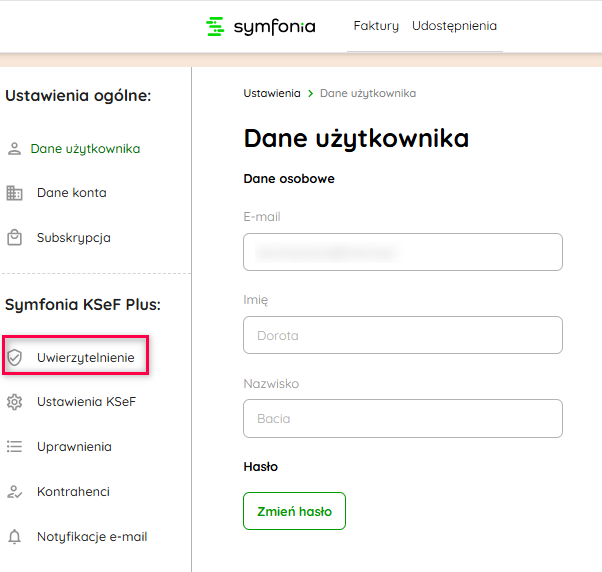Click the Imię field containing Dorota
Screen dimensions: 602x572
click(402, 335)
